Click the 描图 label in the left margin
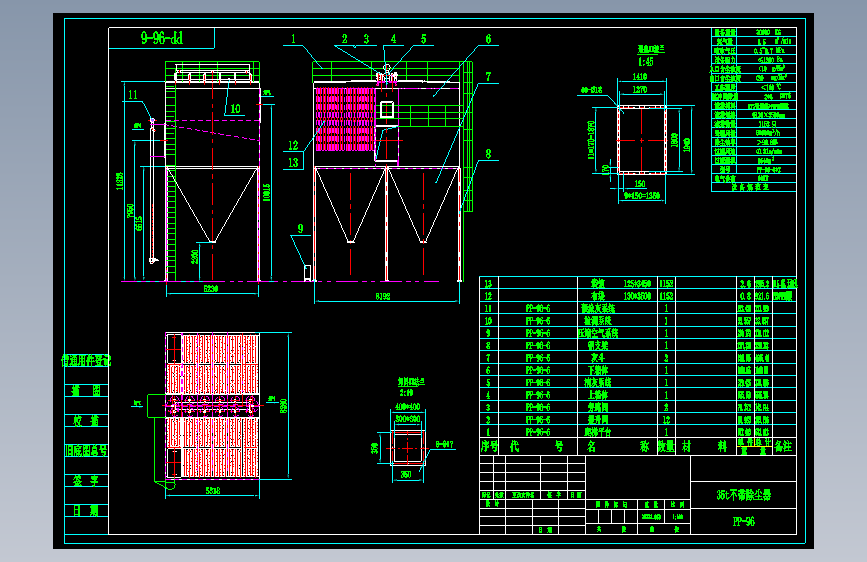The image size is (867, 562). (x=86, y=391)
